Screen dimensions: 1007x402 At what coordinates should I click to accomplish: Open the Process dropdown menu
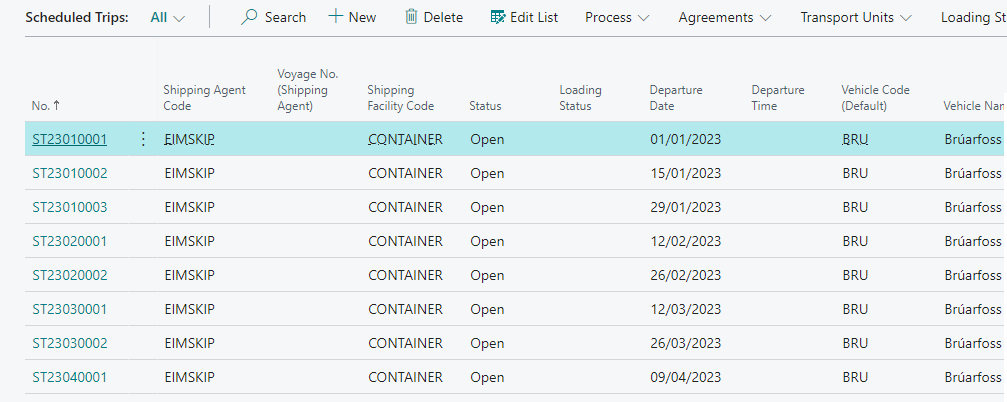(617, 18)
